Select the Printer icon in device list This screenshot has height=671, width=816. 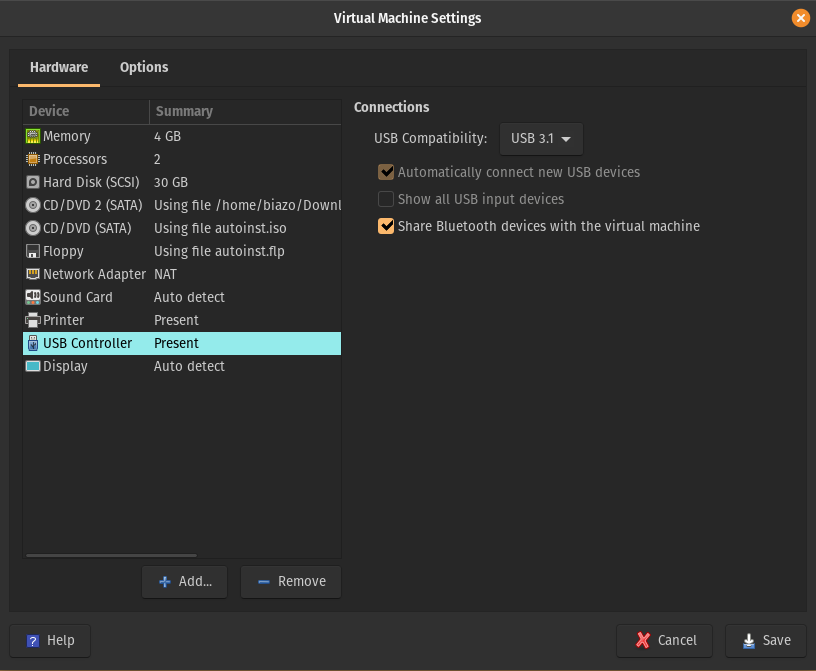pos(33,320)
